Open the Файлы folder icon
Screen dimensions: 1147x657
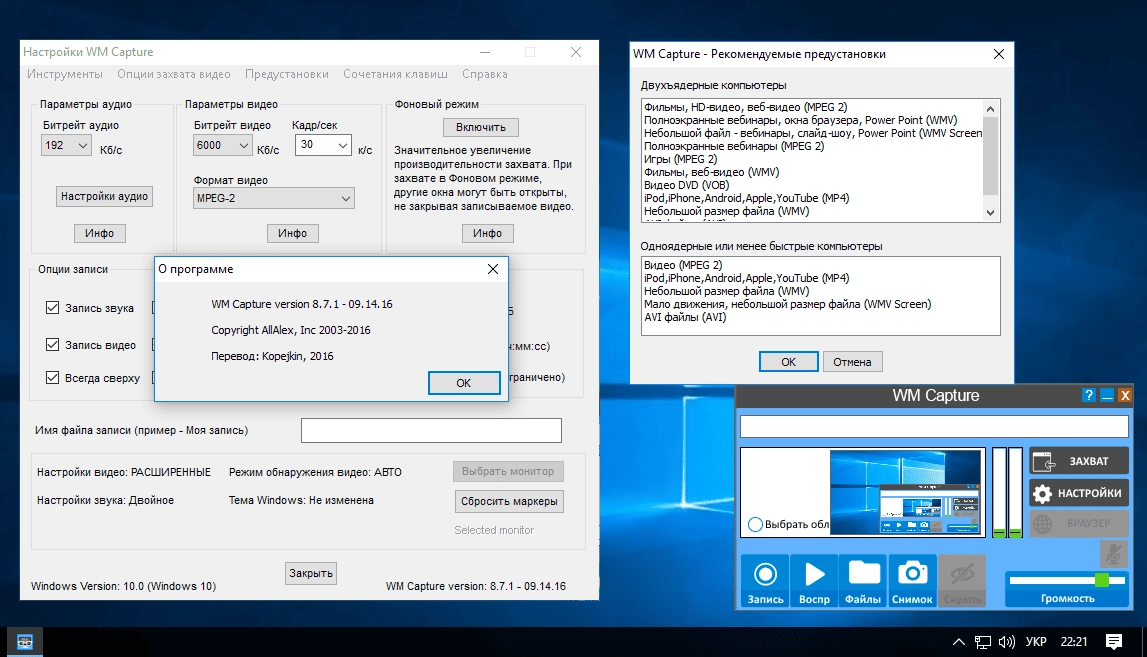[863, 581]
